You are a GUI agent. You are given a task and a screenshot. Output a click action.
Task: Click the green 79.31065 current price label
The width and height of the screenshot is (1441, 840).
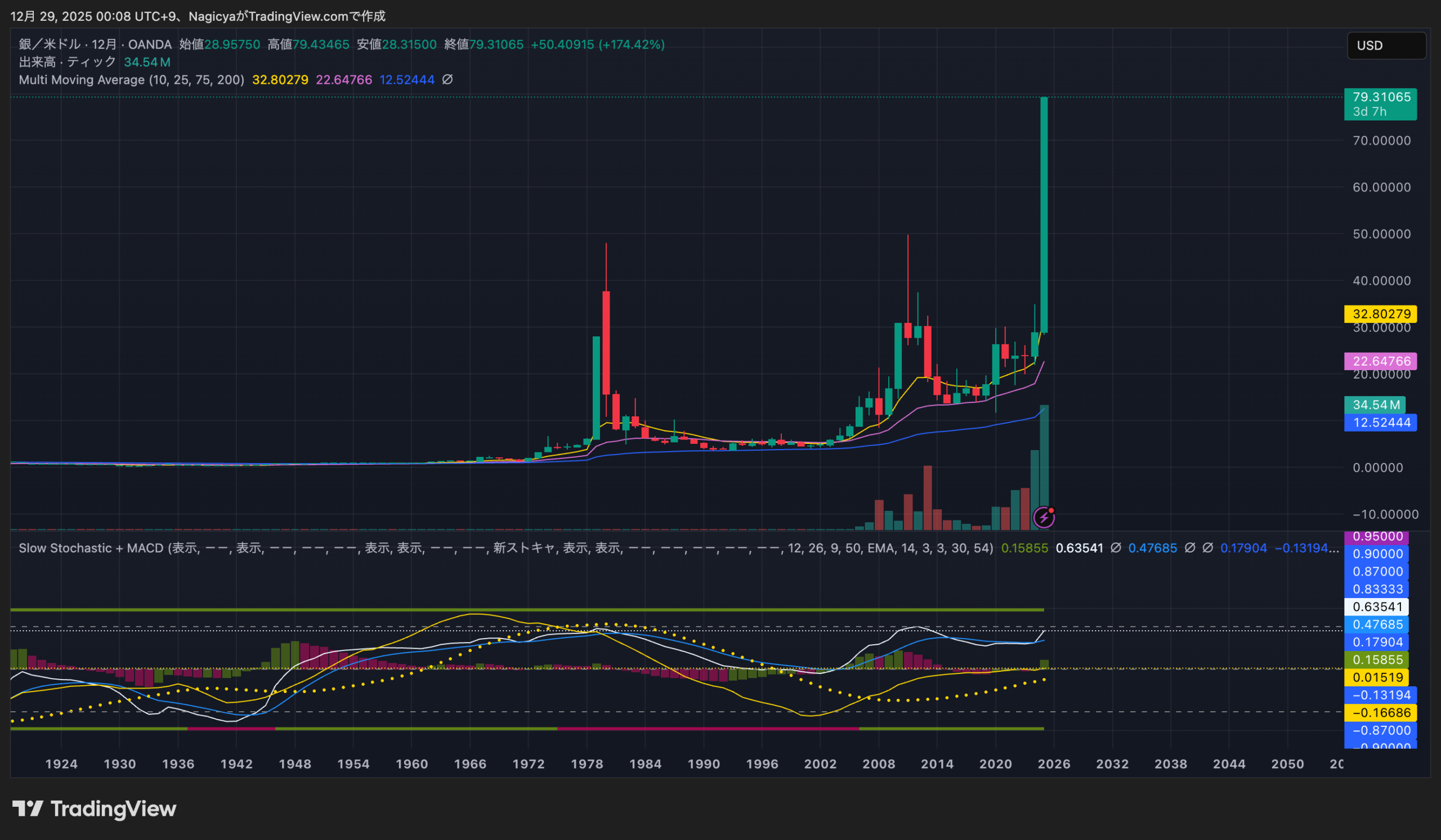pos(1380,104)
